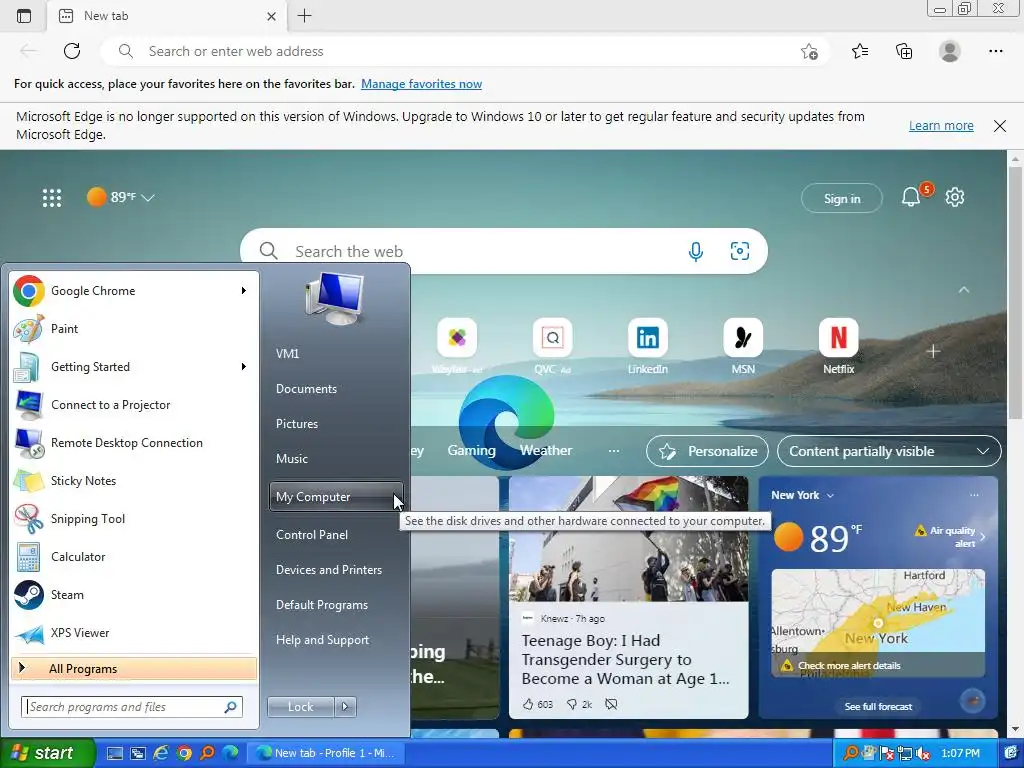Switch to the Gaming feed tab
1024x768 pixels.
[x=472, y=451]
